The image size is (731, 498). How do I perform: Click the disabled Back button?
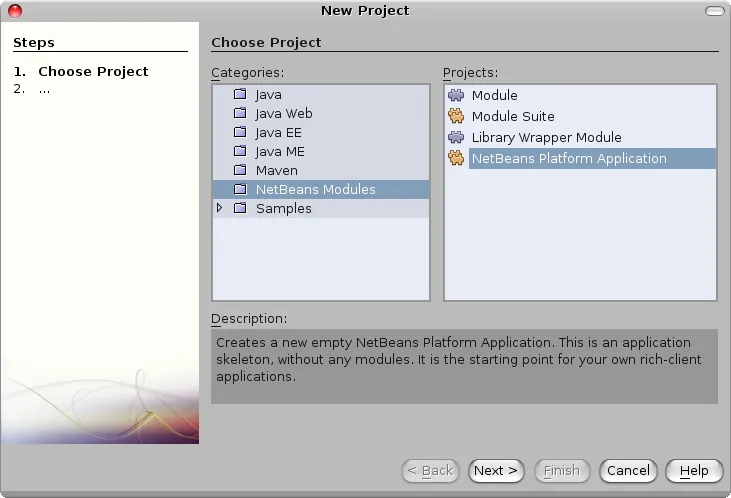coord(430,470)
